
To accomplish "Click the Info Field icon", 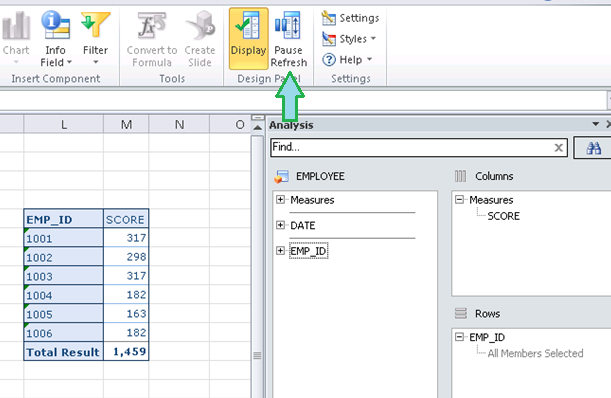I will [x=55, y=25].
